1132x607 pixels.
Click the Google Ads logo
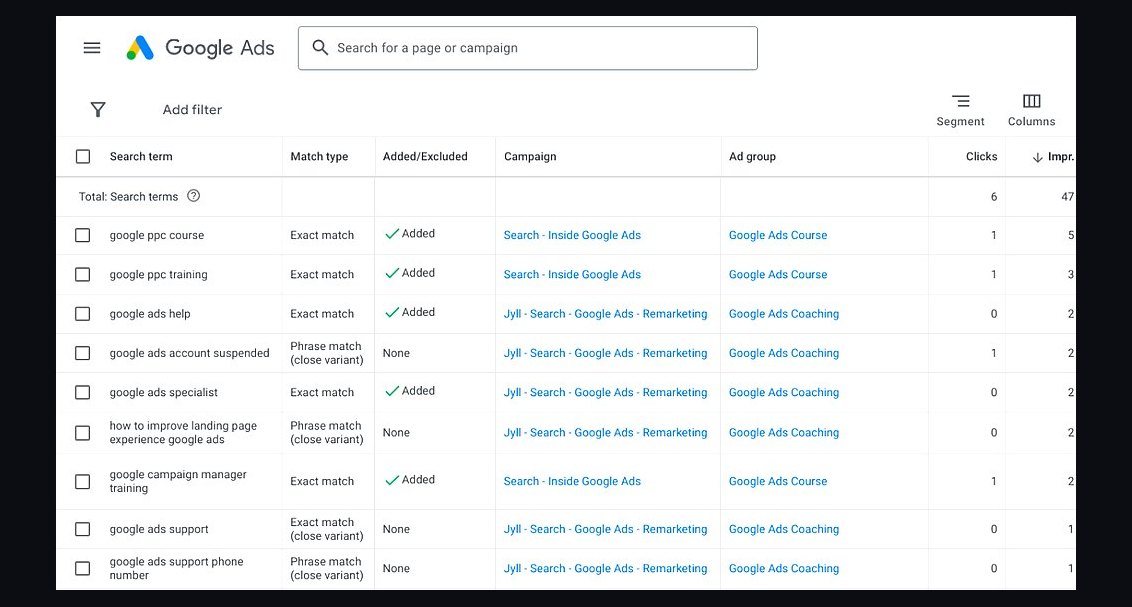[x=200, y=48]
